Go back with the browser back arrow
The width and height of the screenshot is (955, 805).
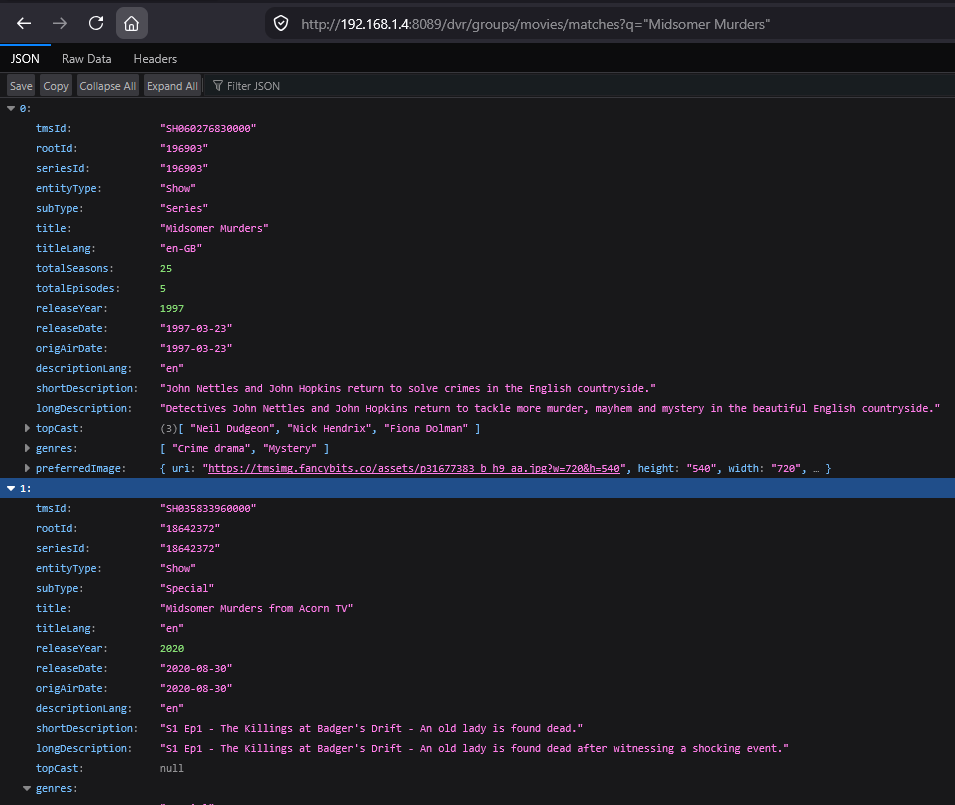[24, 23]
